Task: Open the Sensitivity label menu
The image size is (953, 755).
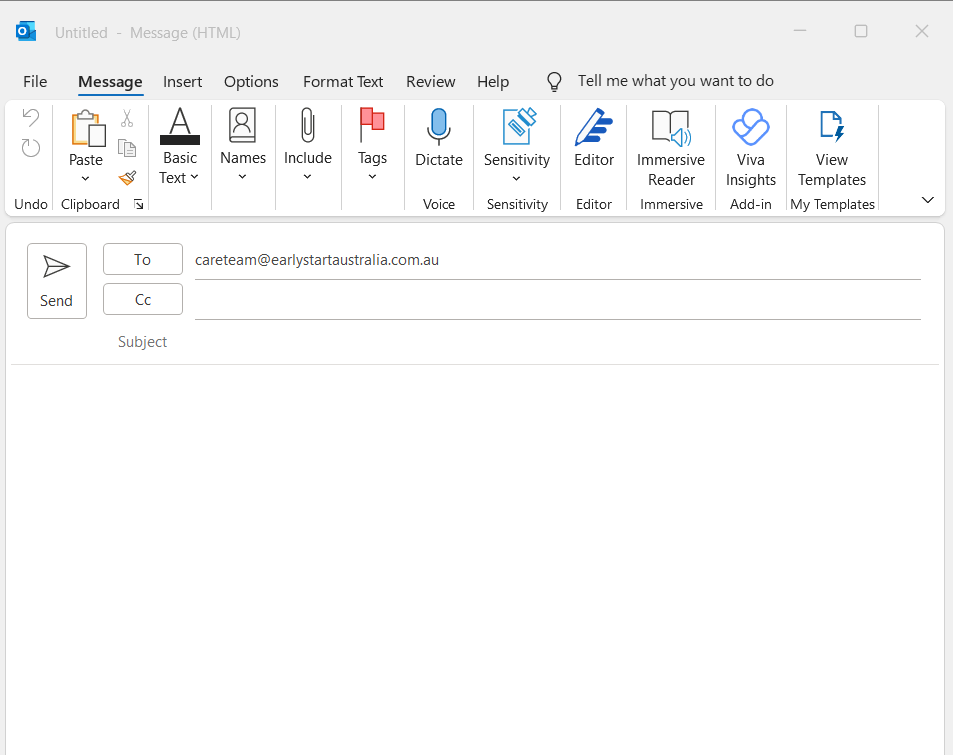Action: [517, 145]
